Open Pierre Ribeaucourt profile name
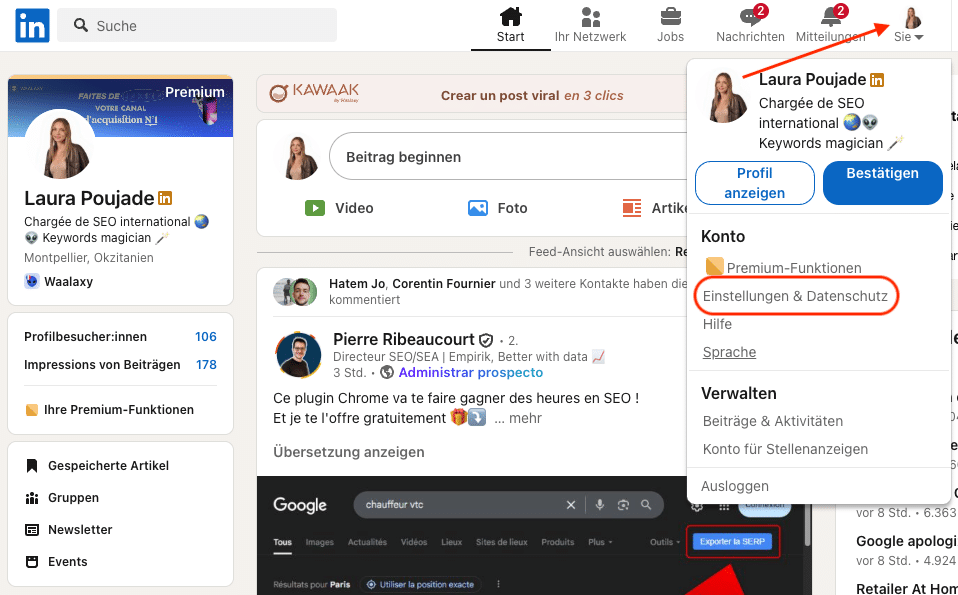Viewport: 958px width, 595px height. (403, 339)
